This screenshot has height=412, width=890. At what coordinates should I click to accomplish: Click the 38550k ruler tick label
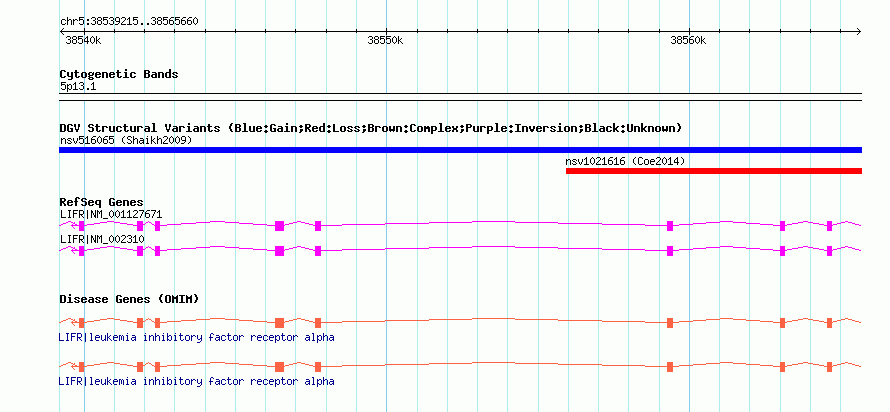(385, 40)
